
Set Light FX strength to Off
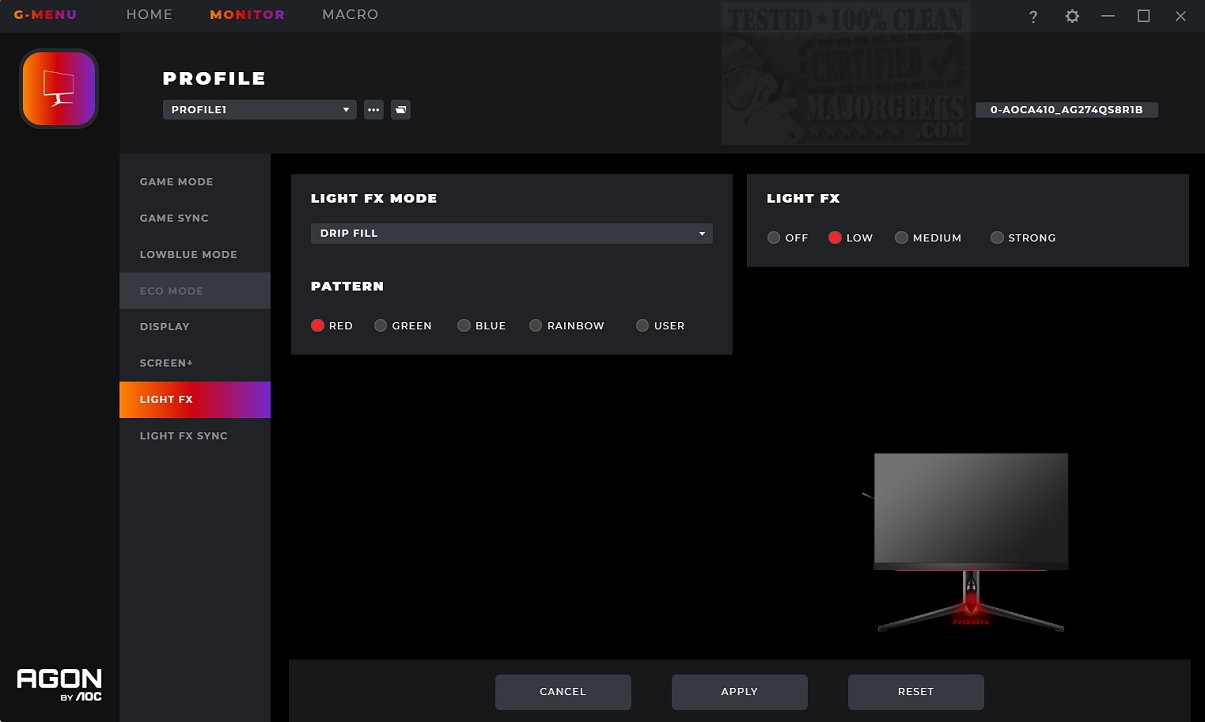tap(774, 238)
